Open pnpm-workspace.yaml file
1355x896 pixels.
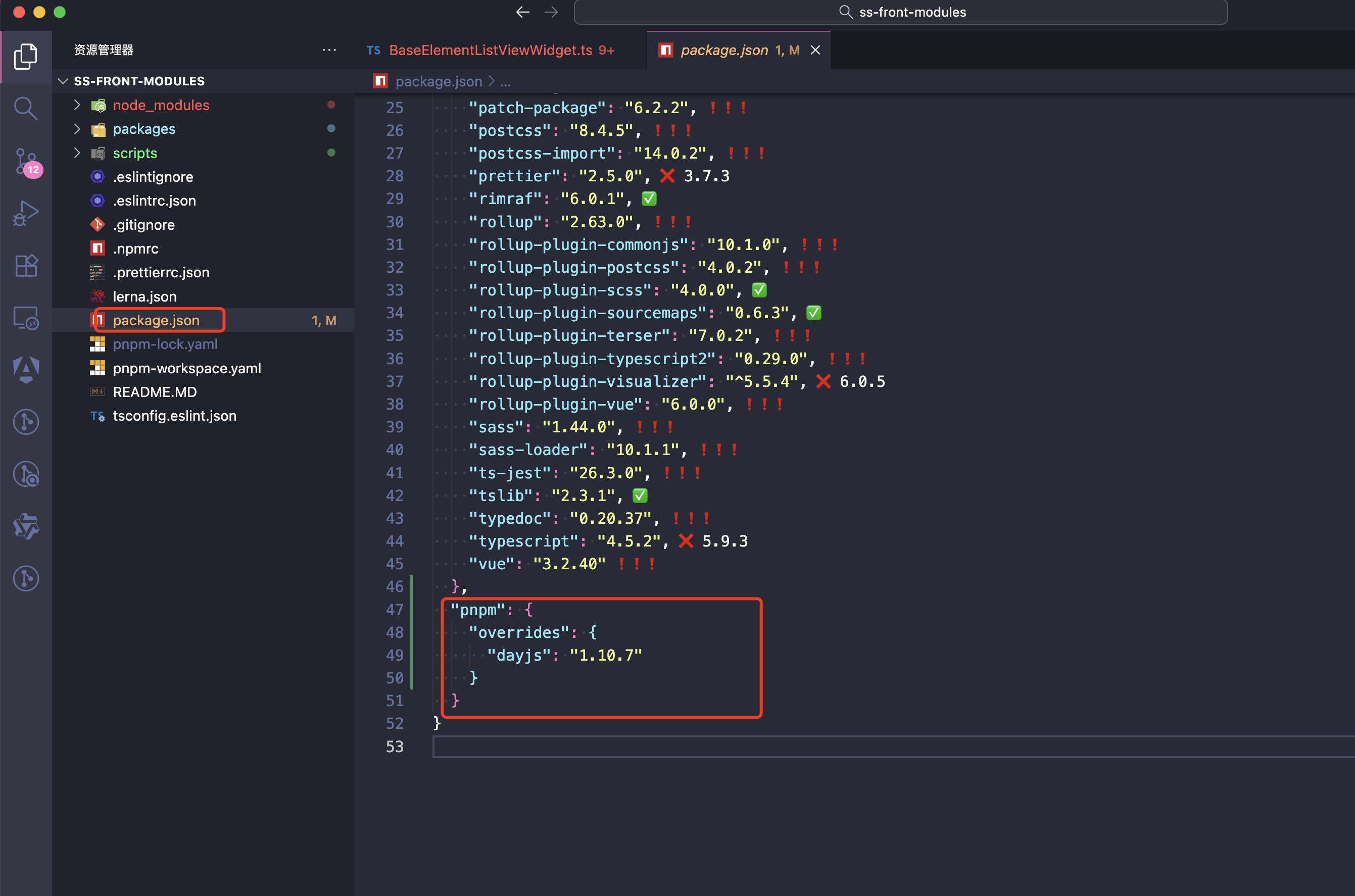(x=186, y=368)
